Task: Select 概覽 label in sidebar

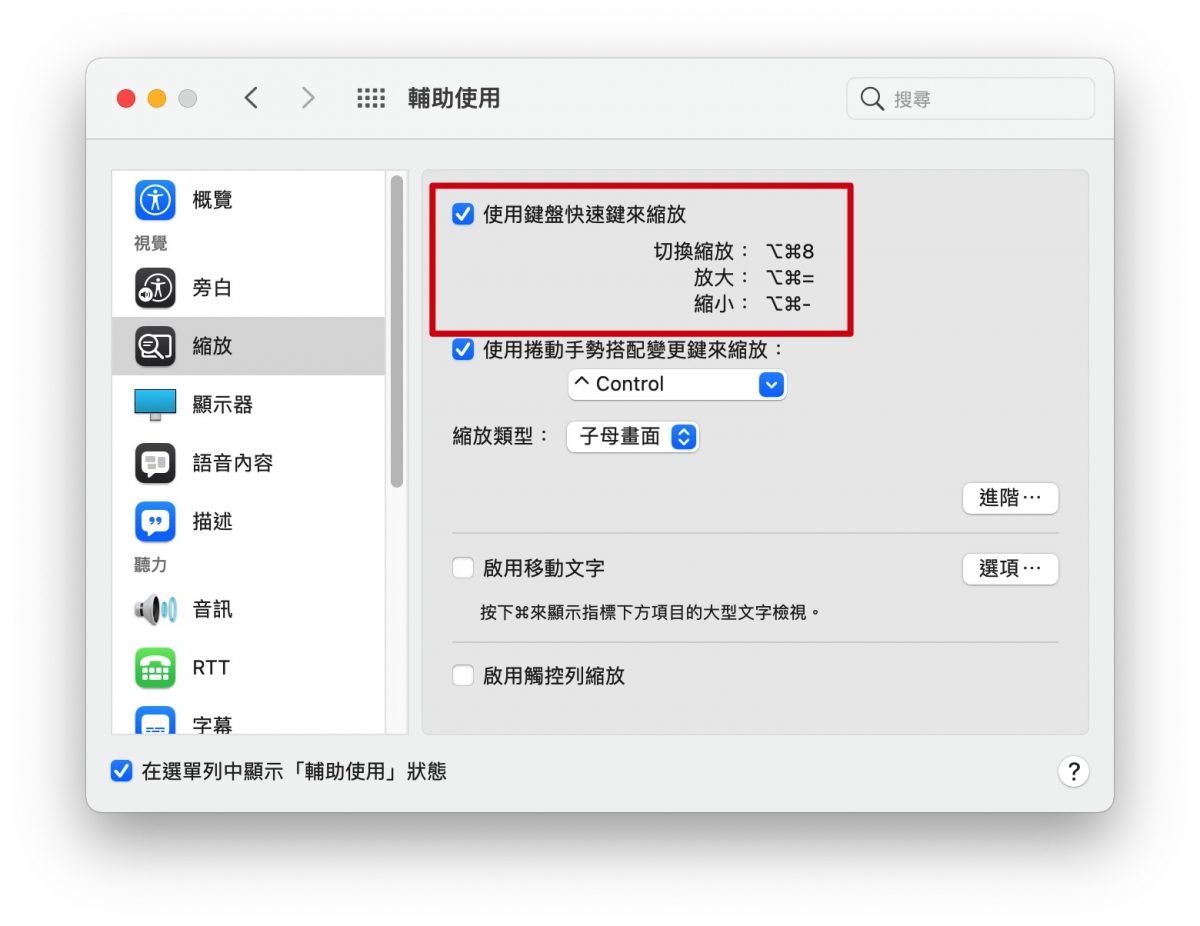Action: point(212,200)
